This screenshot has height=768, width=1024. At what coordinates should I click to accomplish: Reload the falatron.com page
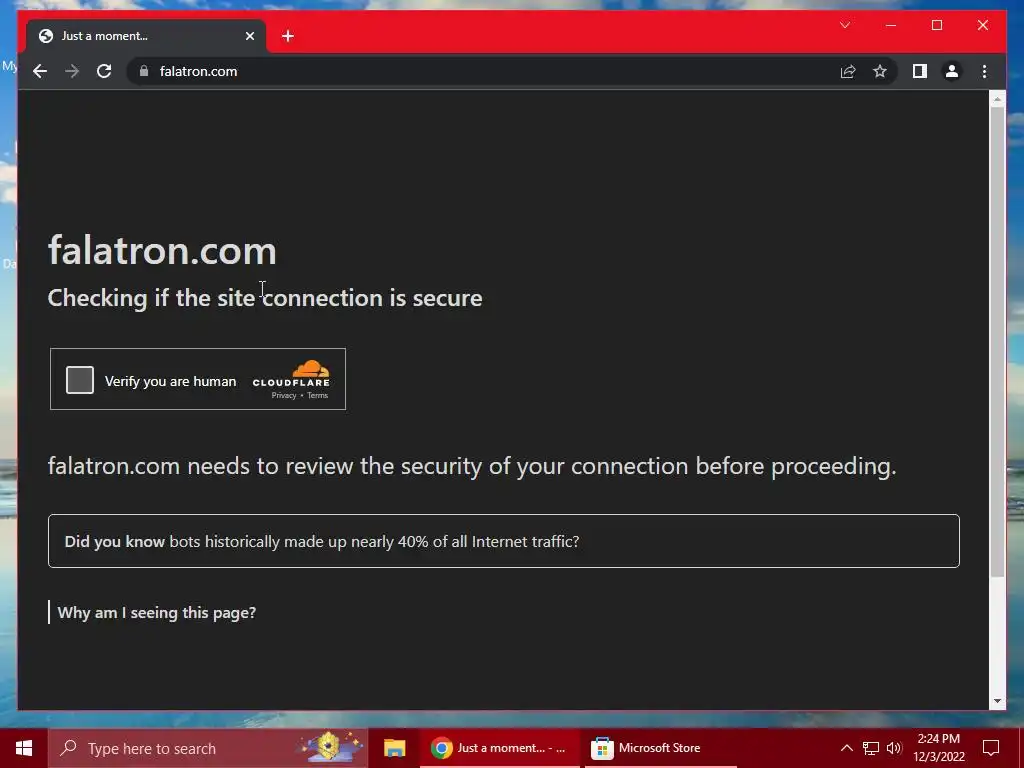click(x=104, y=71)
